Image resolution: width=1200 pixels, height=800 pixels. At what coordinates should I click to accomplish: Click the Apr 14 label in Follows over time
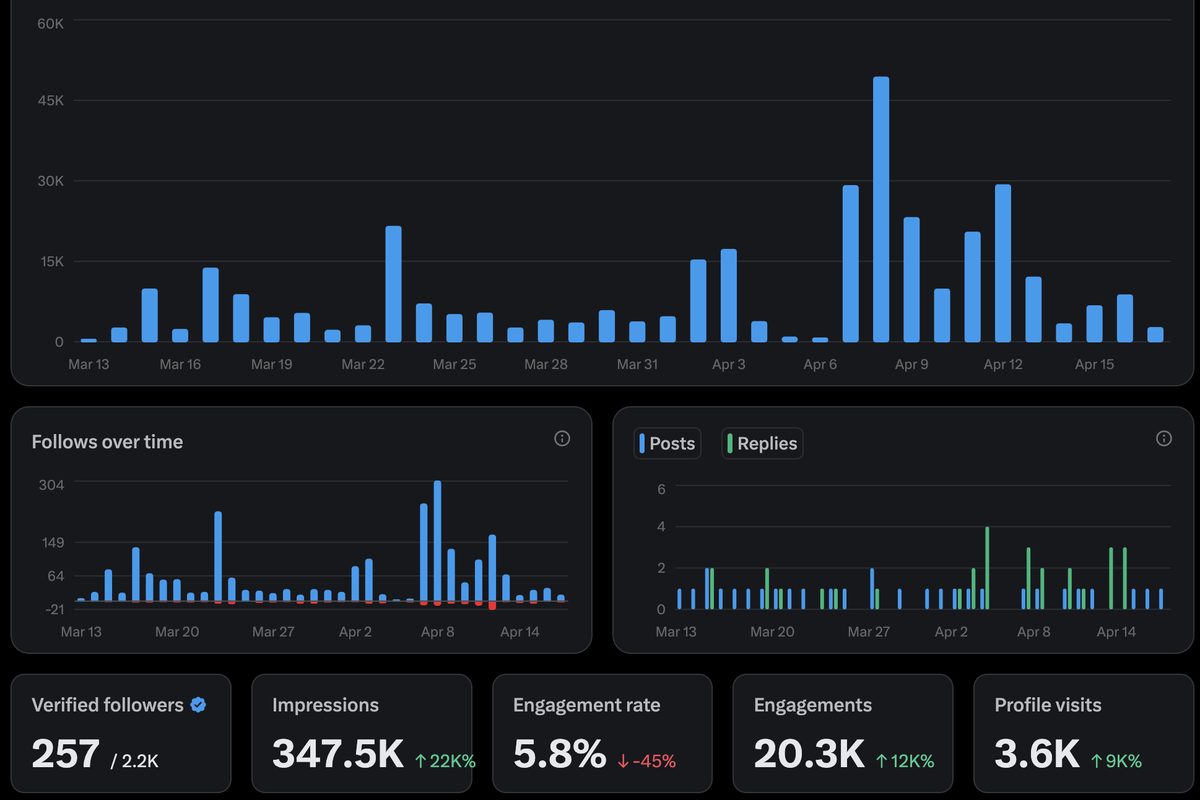519,632
